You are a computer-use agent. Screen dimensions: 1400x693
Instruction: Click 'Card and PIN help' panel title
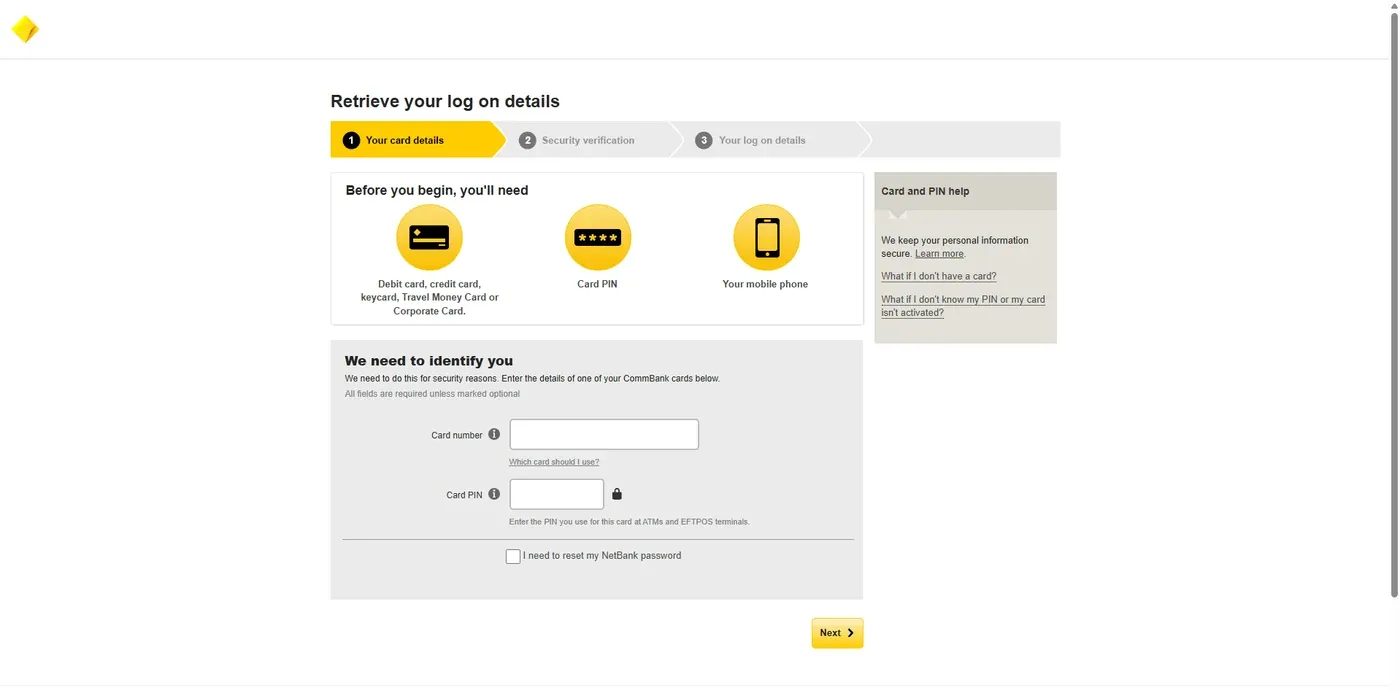[x=925, y=191]
